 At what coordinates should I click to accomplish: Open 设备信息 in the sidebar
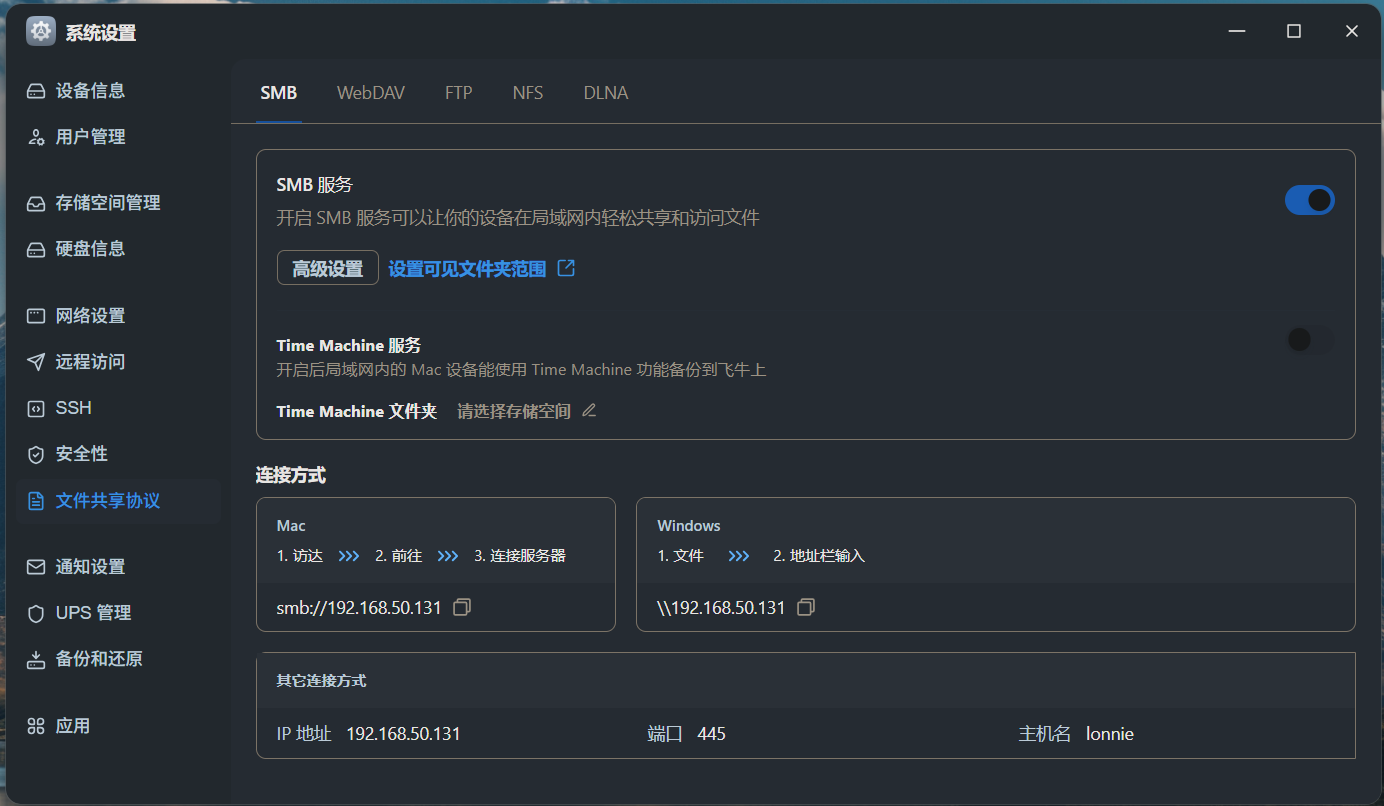click(90, 91)
